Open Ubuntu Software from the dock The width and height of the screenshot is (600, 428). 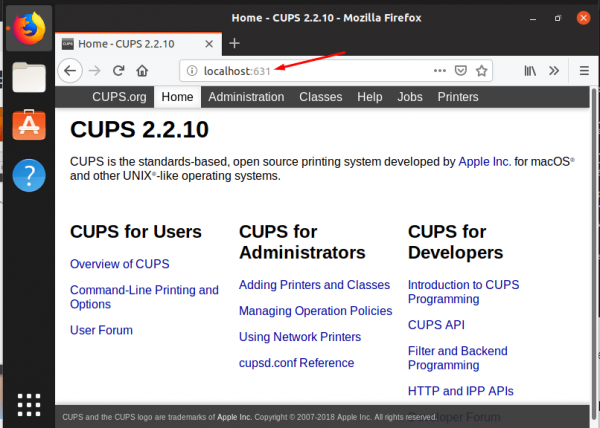[29, 125]
